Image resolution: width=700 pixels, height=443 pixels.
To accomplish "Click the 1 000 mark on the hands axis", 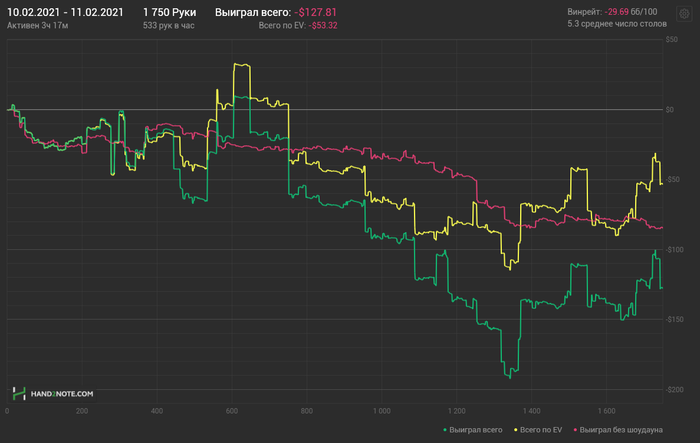I will click(x=381, y=411).
